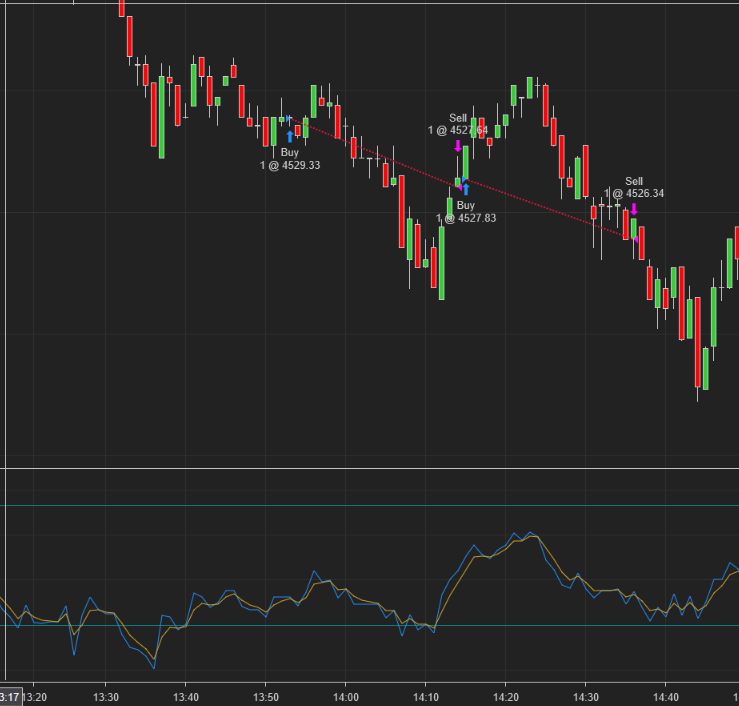
Task: Click the highlighted crosshair time marker 3:17
Action: tap(10, 697)
